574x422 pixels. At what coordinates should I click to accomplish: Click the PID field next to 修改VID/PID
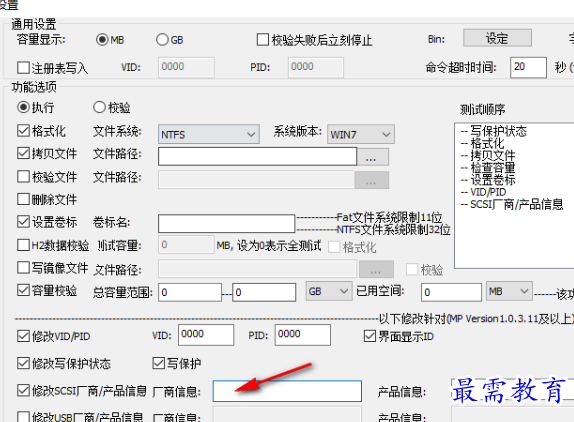[303, 335]
